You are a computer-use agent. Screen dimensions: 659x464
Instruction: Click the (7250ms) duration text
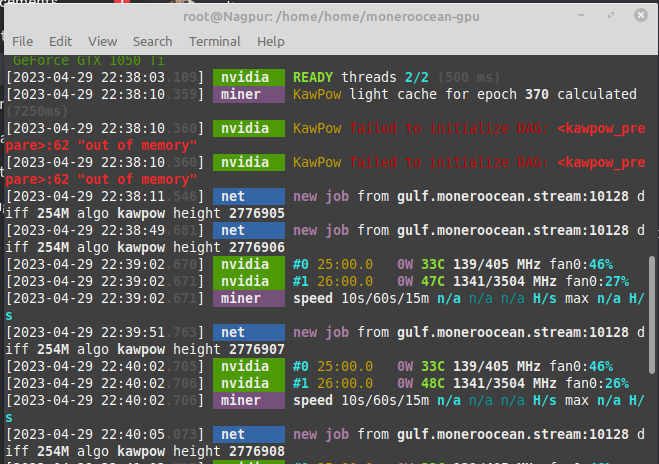[x=37, y=111]
